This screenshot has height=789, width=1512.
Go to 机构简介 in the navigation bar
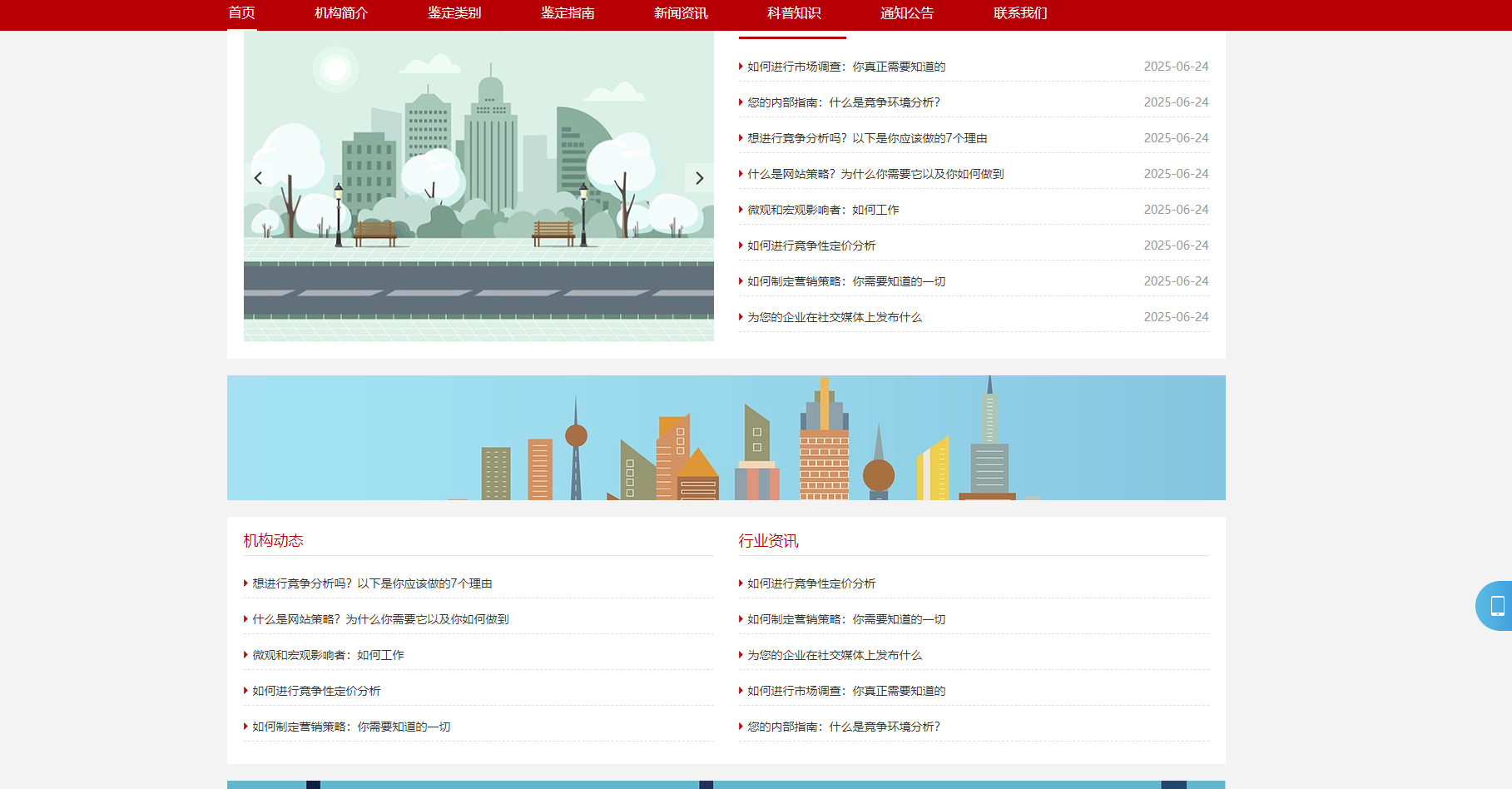pos(341,13)
